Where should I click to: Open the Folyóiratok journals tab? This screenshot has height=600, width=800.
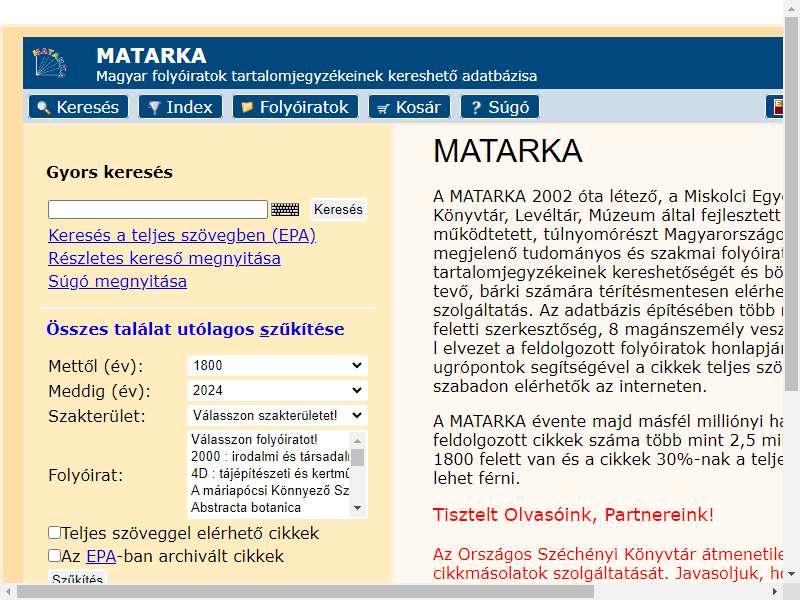pos(295,107)
